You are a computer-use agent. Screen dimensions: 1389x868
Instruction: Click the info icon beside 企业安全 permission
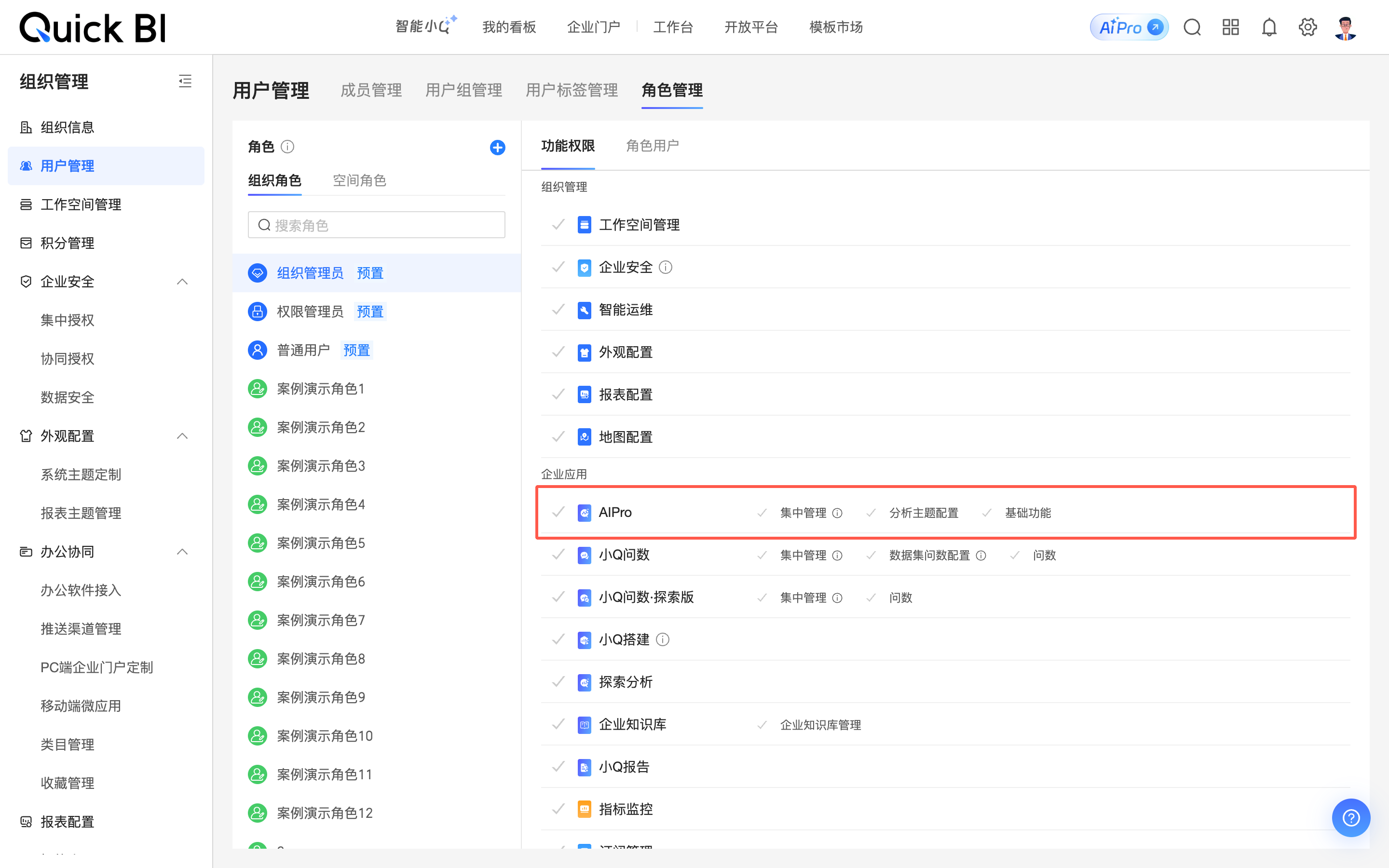pyautogui.click(x=665, y=268)
